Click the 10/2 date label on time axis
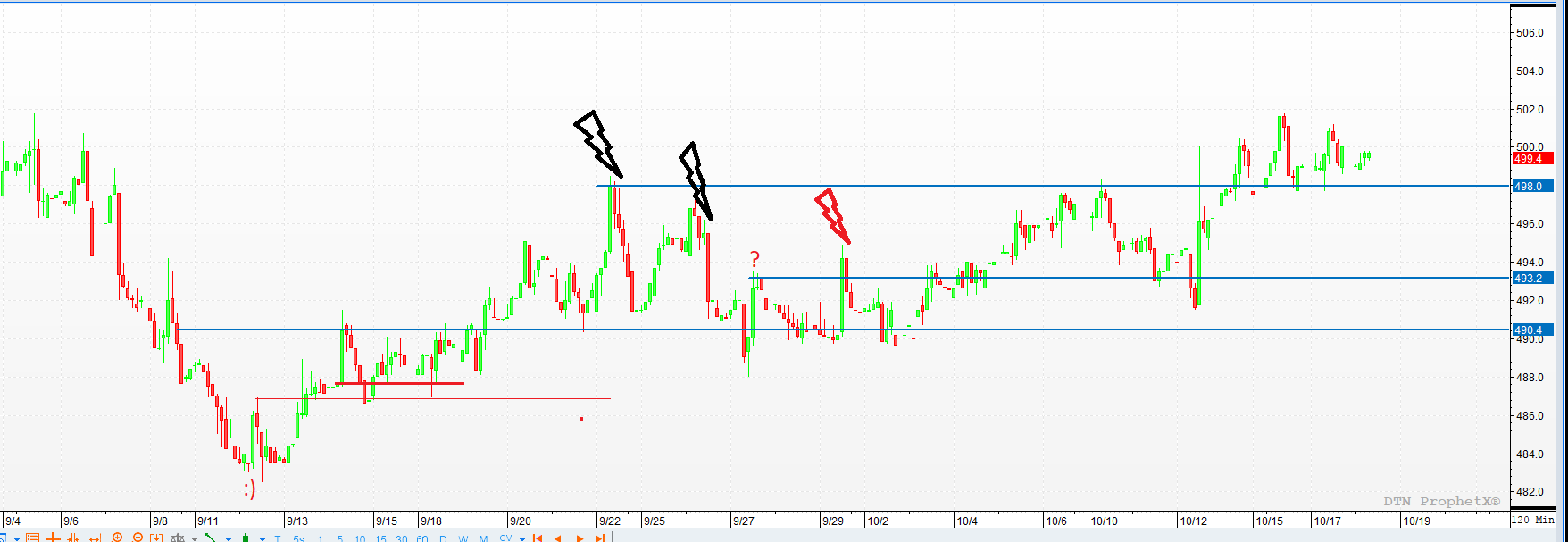The width and height of the screenshot is (1568, 542). [878, 521]
